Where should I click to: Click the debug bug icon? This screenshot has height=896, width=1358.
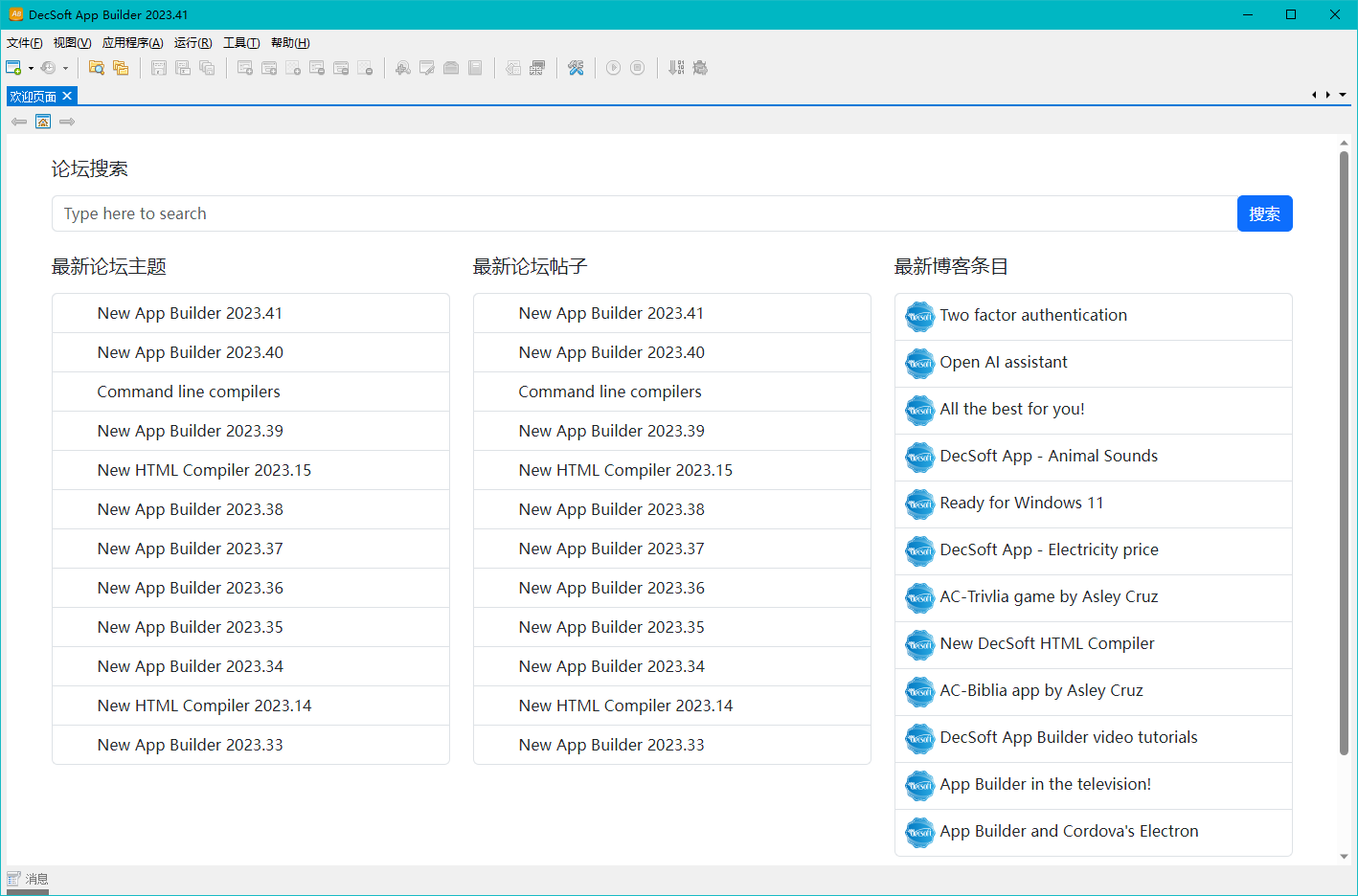tap(700, 68)
